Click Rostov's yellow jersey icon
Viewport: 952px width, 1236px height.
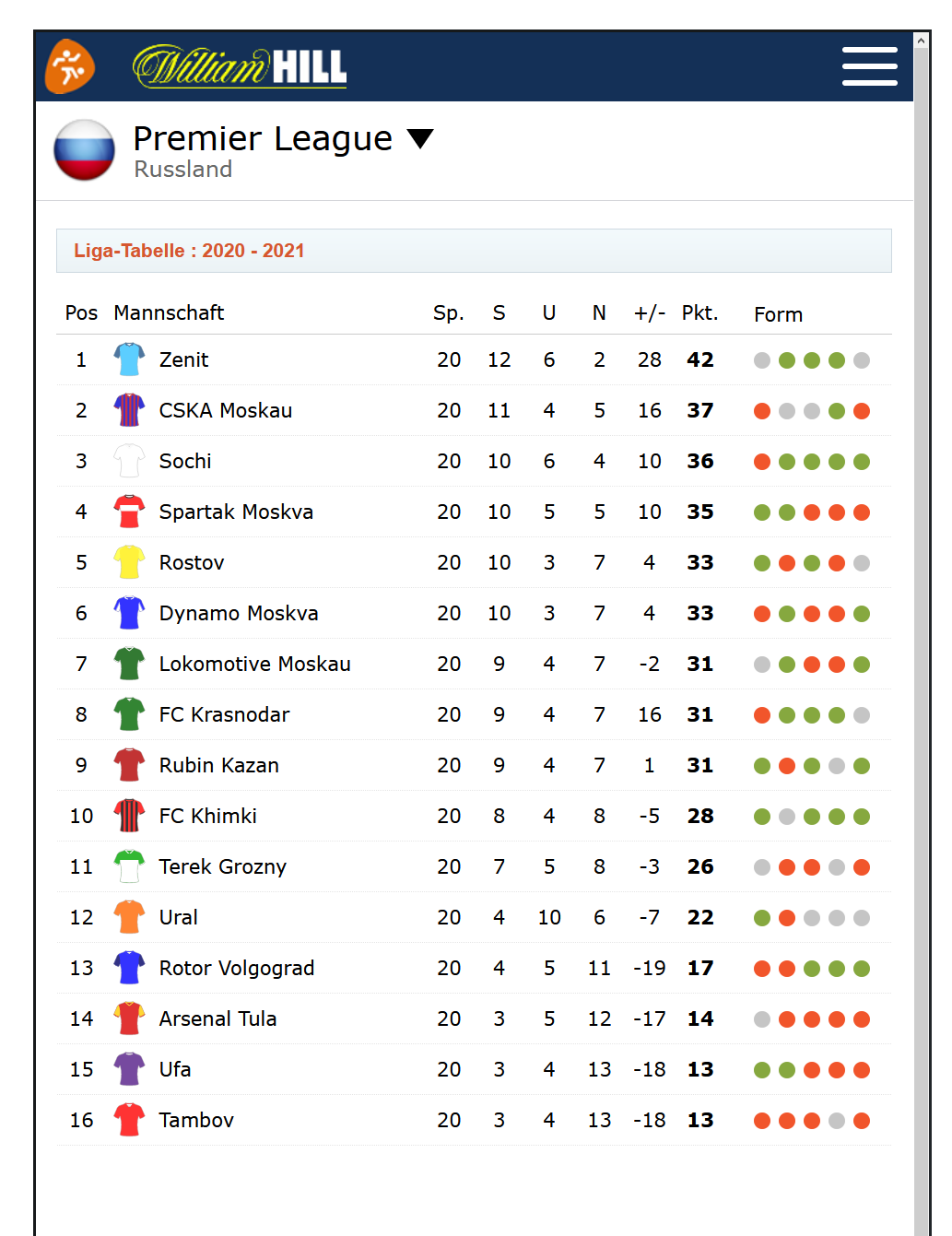click(129, 562)
